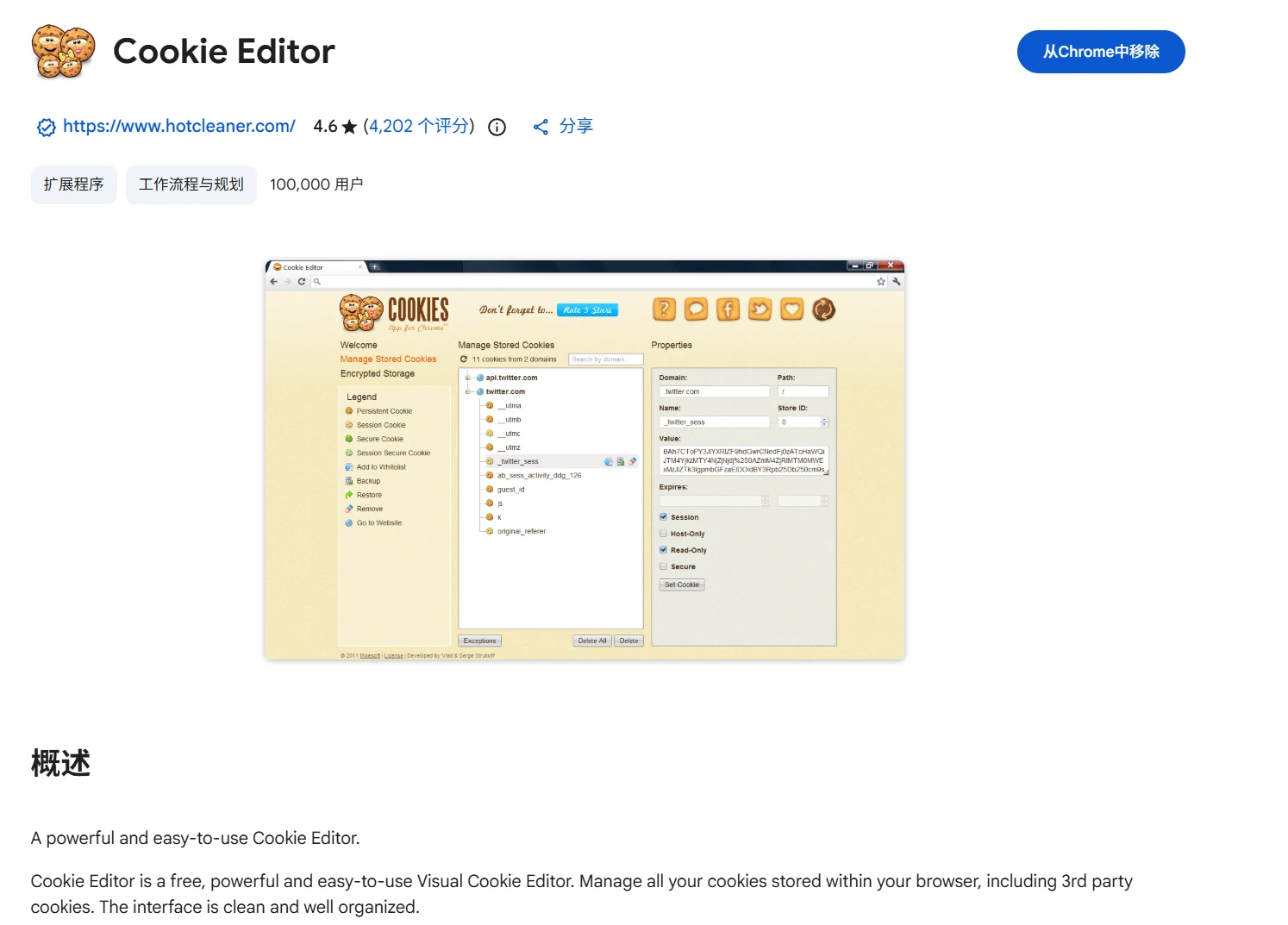Open the rating info icon next to 评分
This screenshot has height=925, width=1288.
(497, 128)
